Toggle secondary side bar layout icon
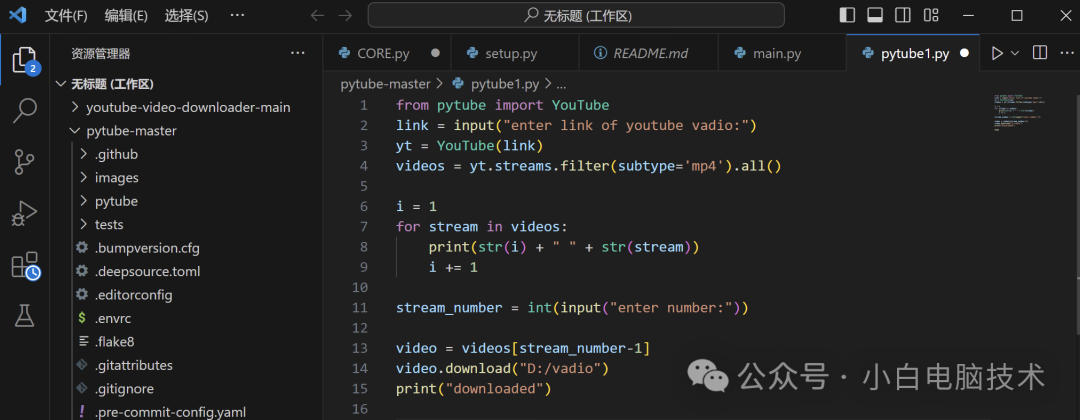Viewport: 1080px width, 420px height. coord(903,15)
